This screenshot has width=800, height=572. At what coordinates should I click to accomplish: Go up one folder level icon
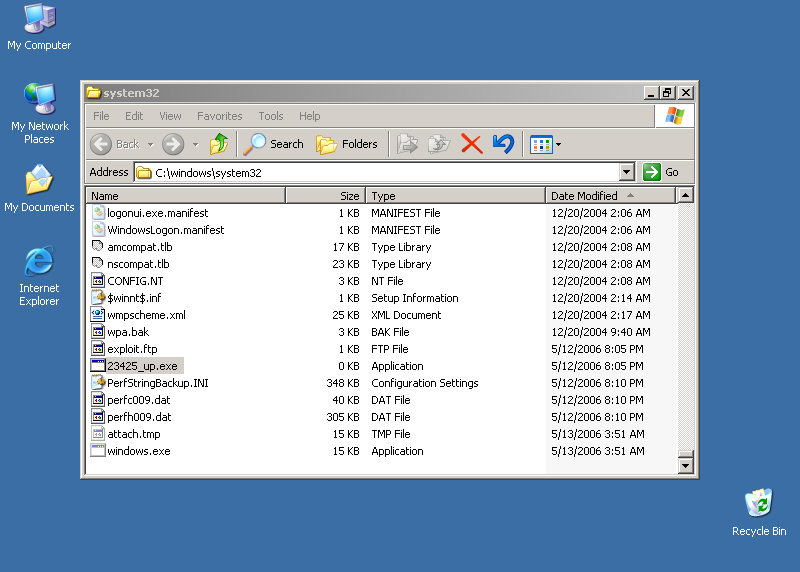pos(219,144)
